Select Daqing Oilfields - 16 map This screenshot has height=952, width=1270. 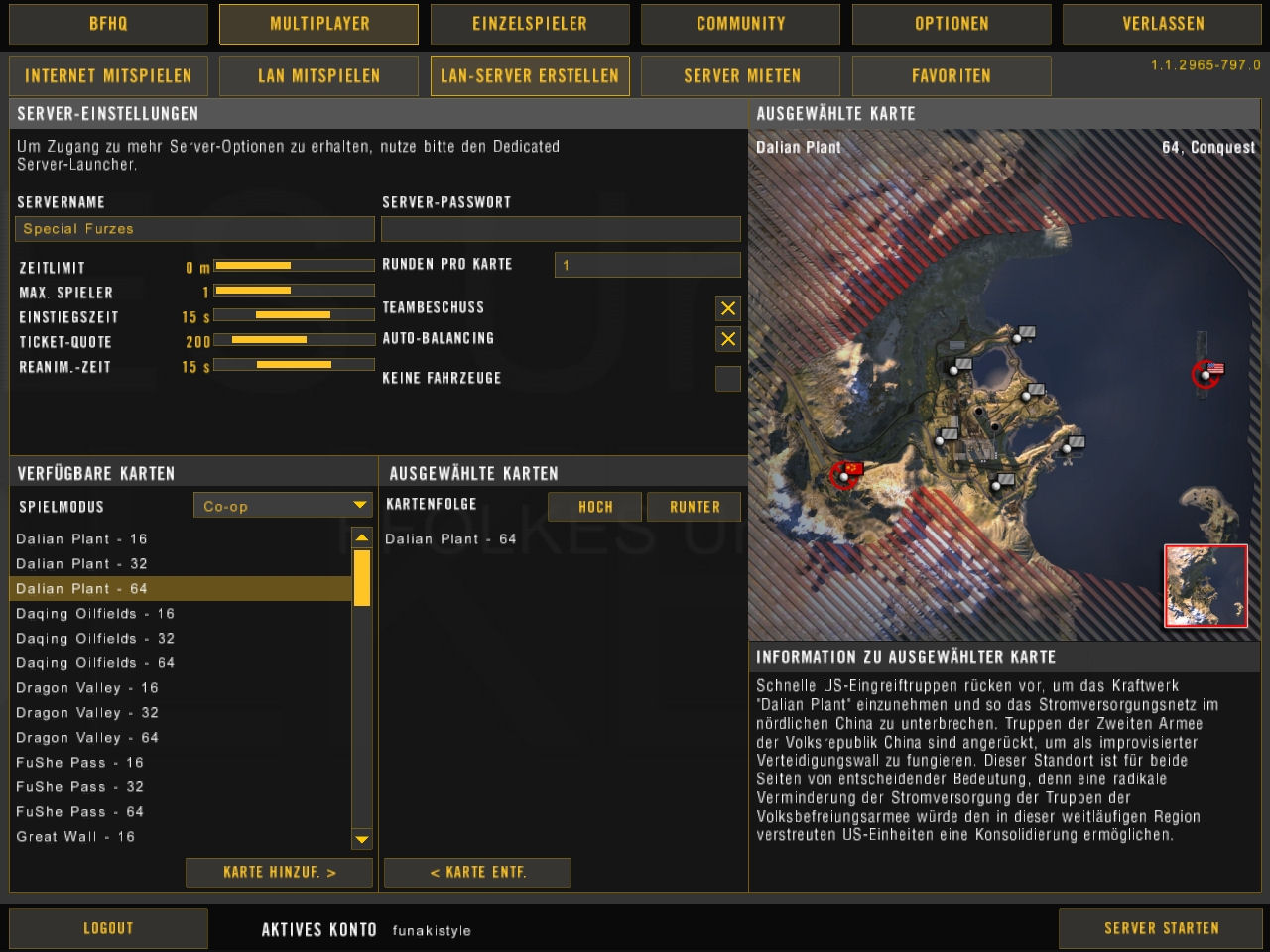point(181,614)
